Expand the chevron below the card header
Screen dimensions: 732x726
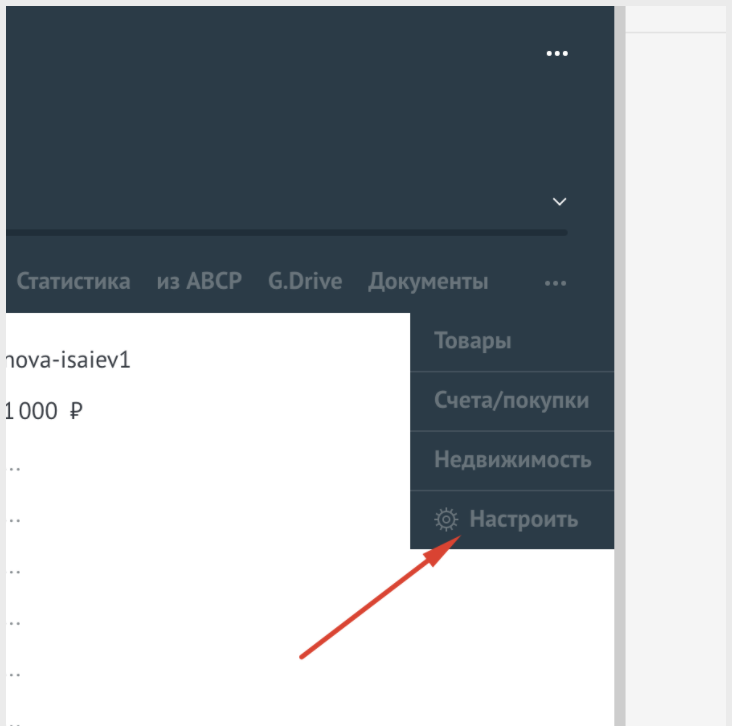coord(560,202)
